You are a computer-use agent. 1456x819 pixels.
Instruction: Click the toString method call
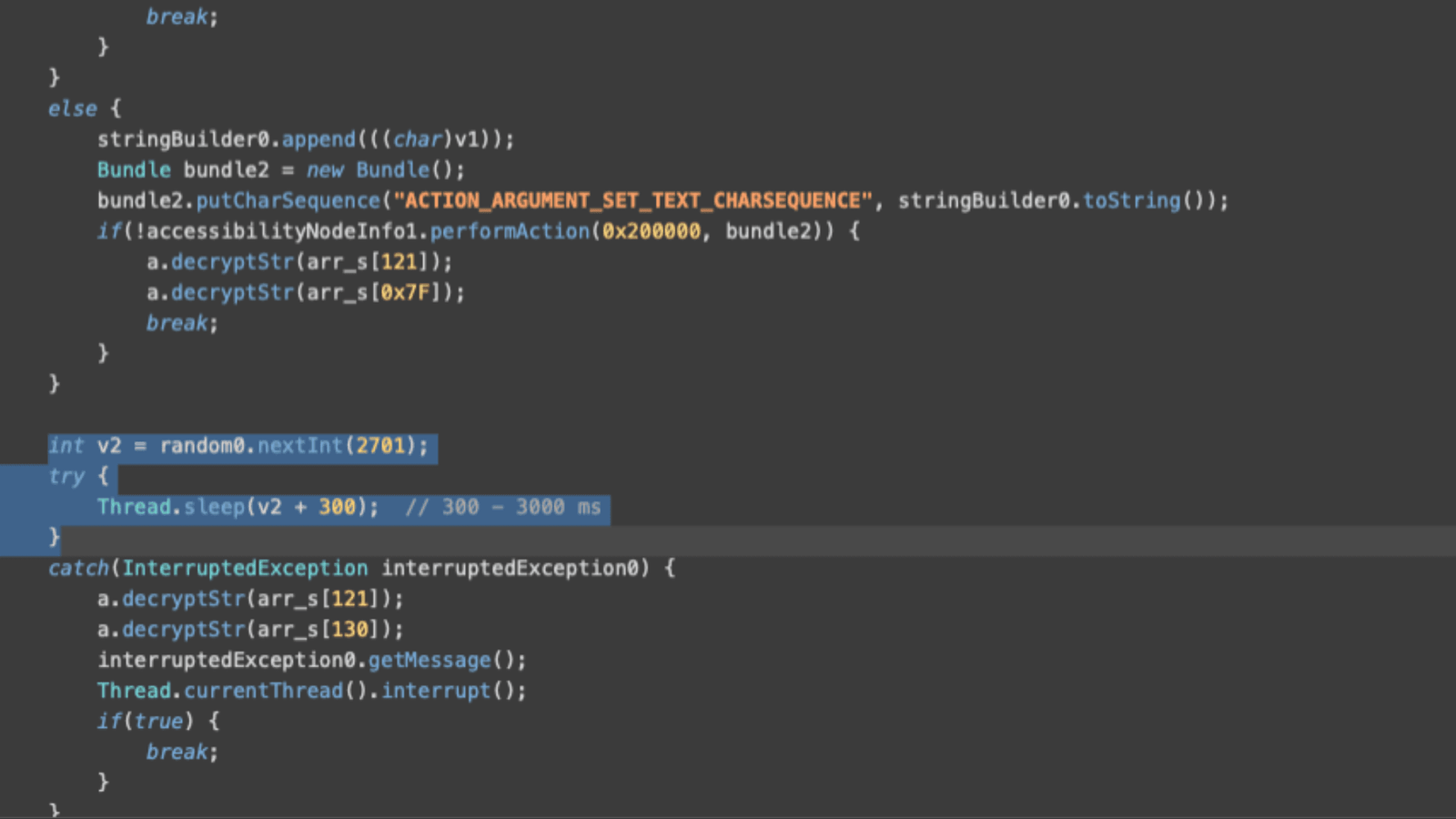coord(1131,200)
